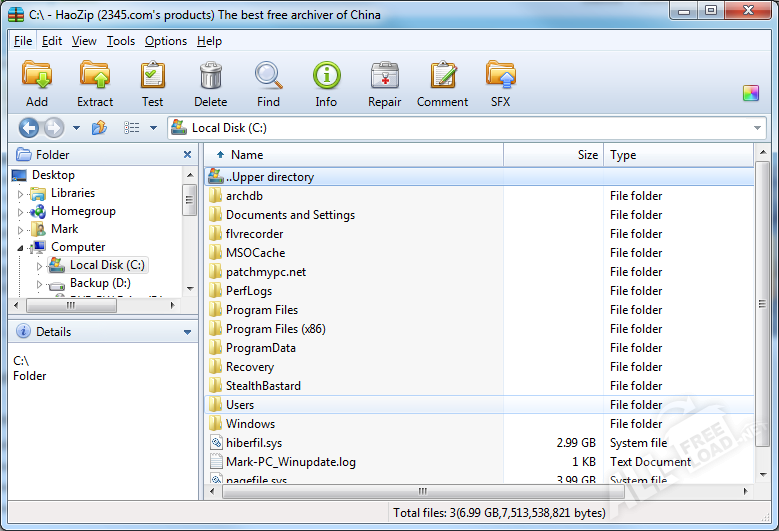Viewport: 779px width, 531px height.
Task: Open the Tools menu
Action: coord(121,41)
